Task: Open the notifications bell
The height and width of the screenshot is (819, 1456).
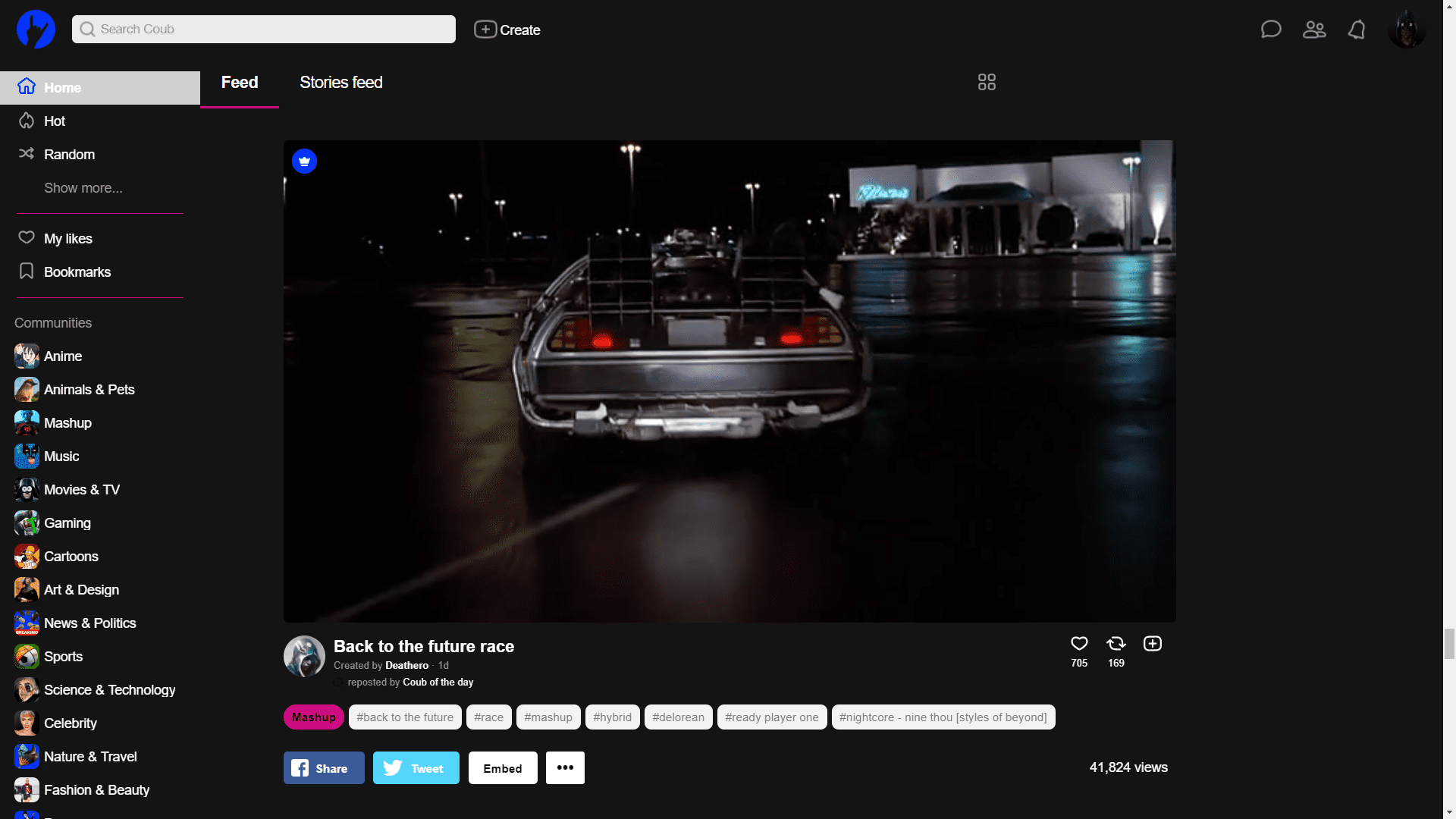Action: pyautogui.click(x=1357, y=30)
